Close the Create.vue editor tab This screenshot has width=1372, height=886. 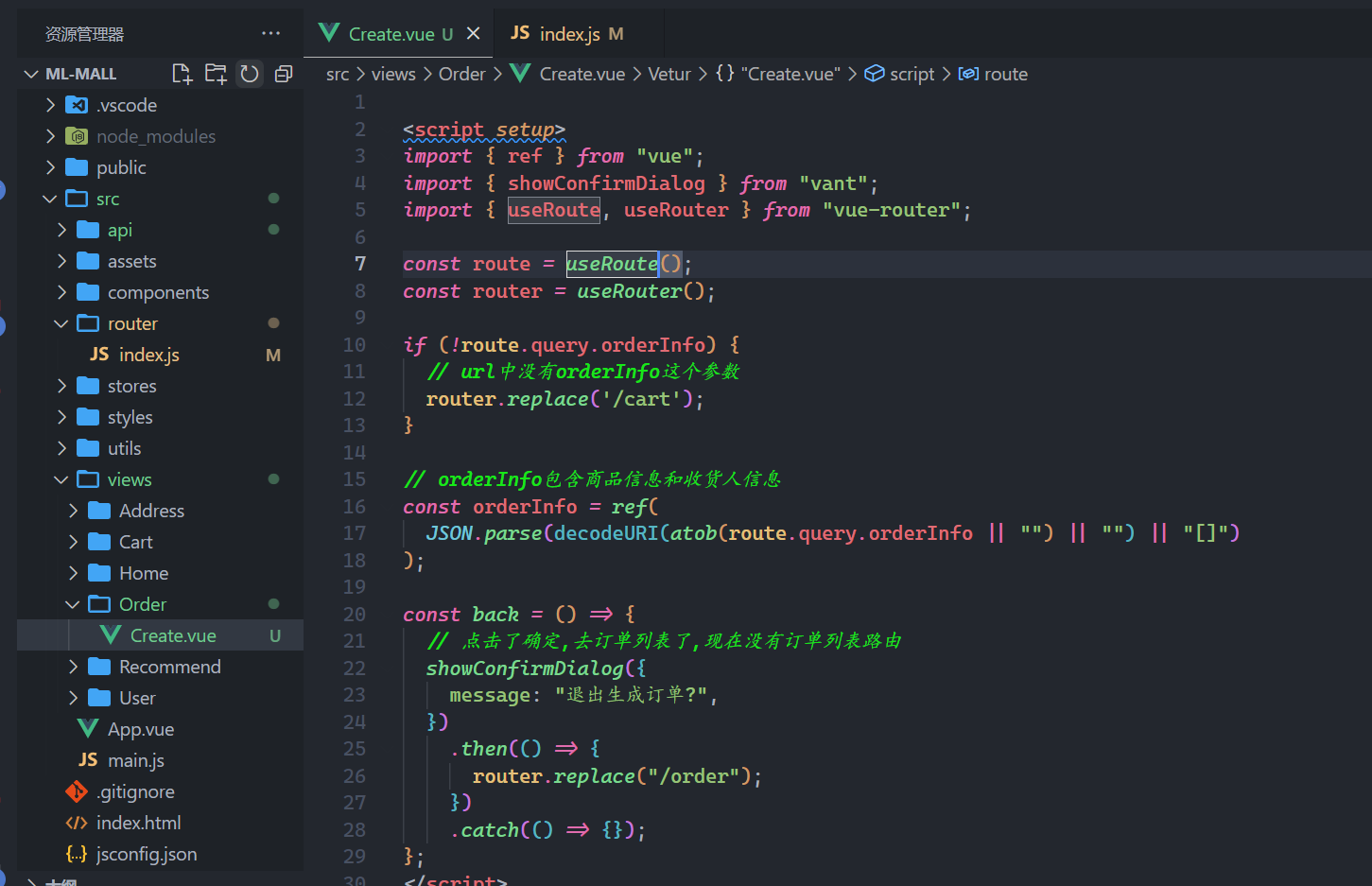pos(474,33)
